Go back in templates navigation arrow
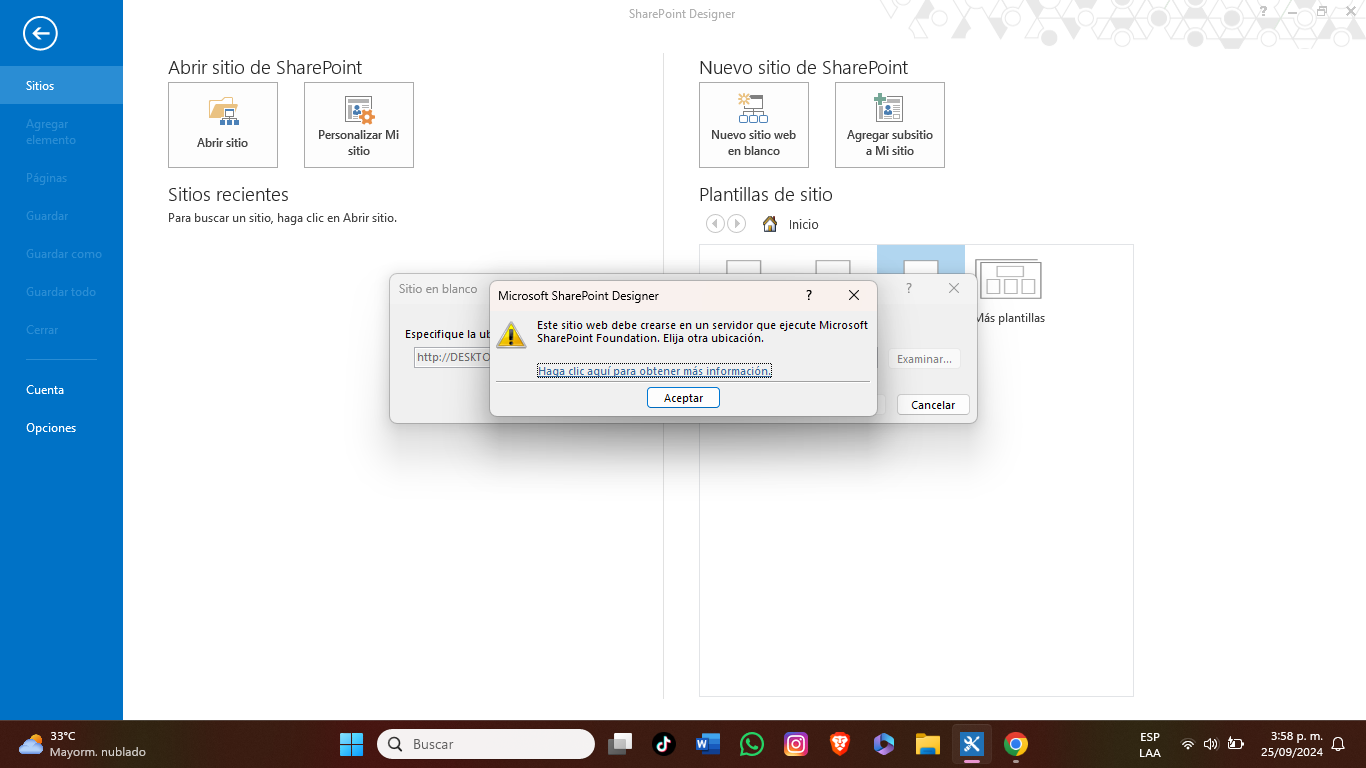 pos(714,224)
